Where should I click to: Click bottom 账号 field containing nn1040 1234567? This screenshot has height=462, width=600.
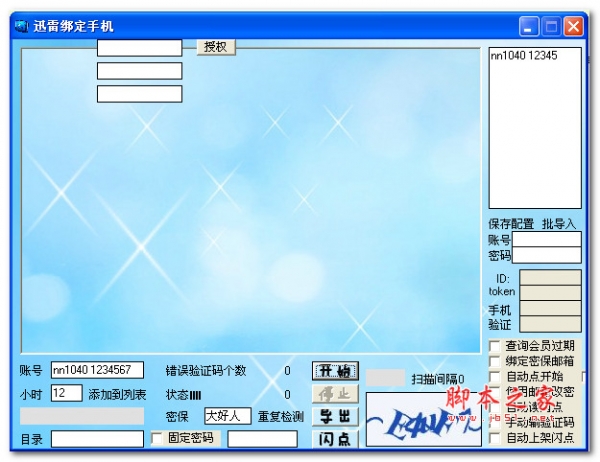point(98,370)
